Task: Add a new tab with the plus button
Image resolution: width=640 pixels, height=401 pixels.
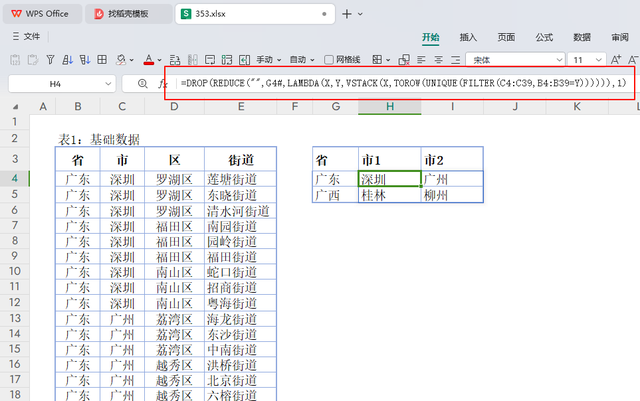Action: (347, 14)
